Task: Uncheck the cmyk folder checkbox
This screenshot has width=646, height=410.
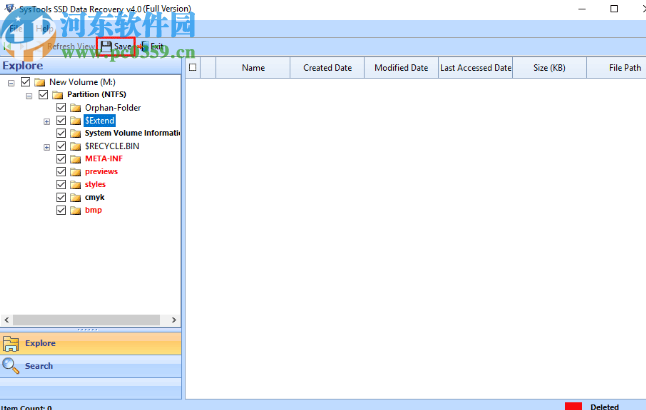Action: pos(61,197)
